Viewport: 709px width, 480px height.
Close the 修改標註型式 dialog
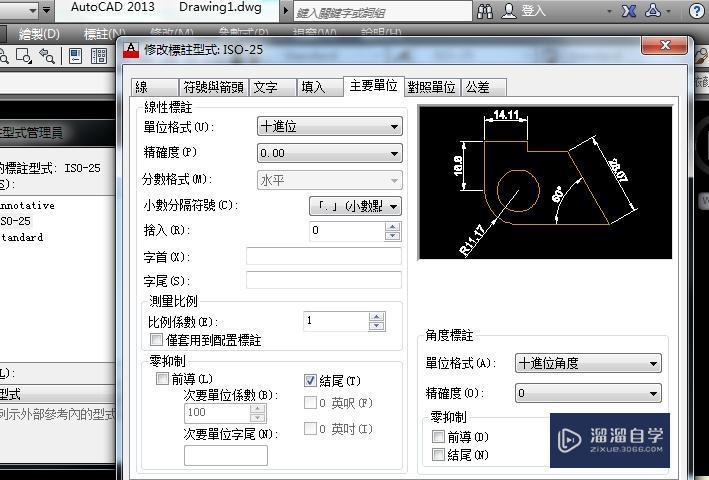point(665,45)
